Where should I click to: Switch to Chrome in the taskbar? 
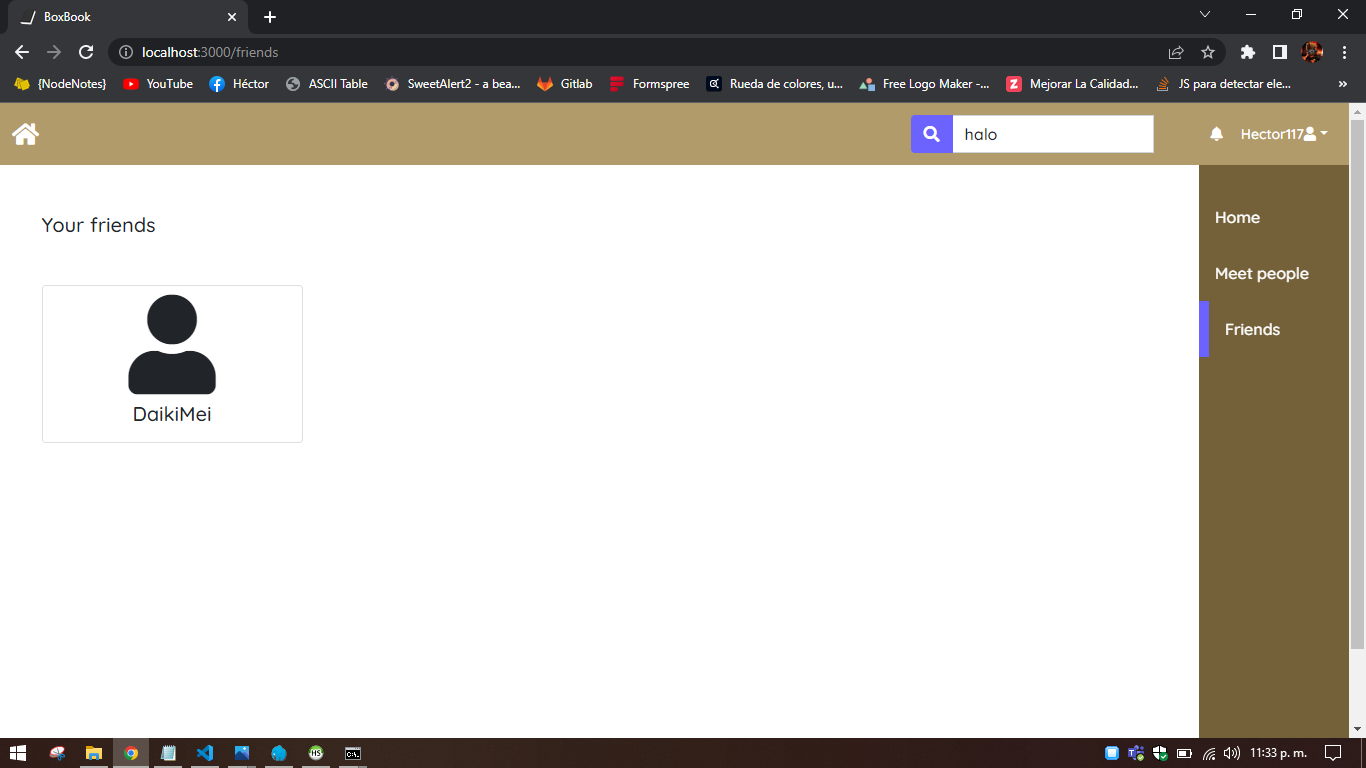(x=131, y=753)
